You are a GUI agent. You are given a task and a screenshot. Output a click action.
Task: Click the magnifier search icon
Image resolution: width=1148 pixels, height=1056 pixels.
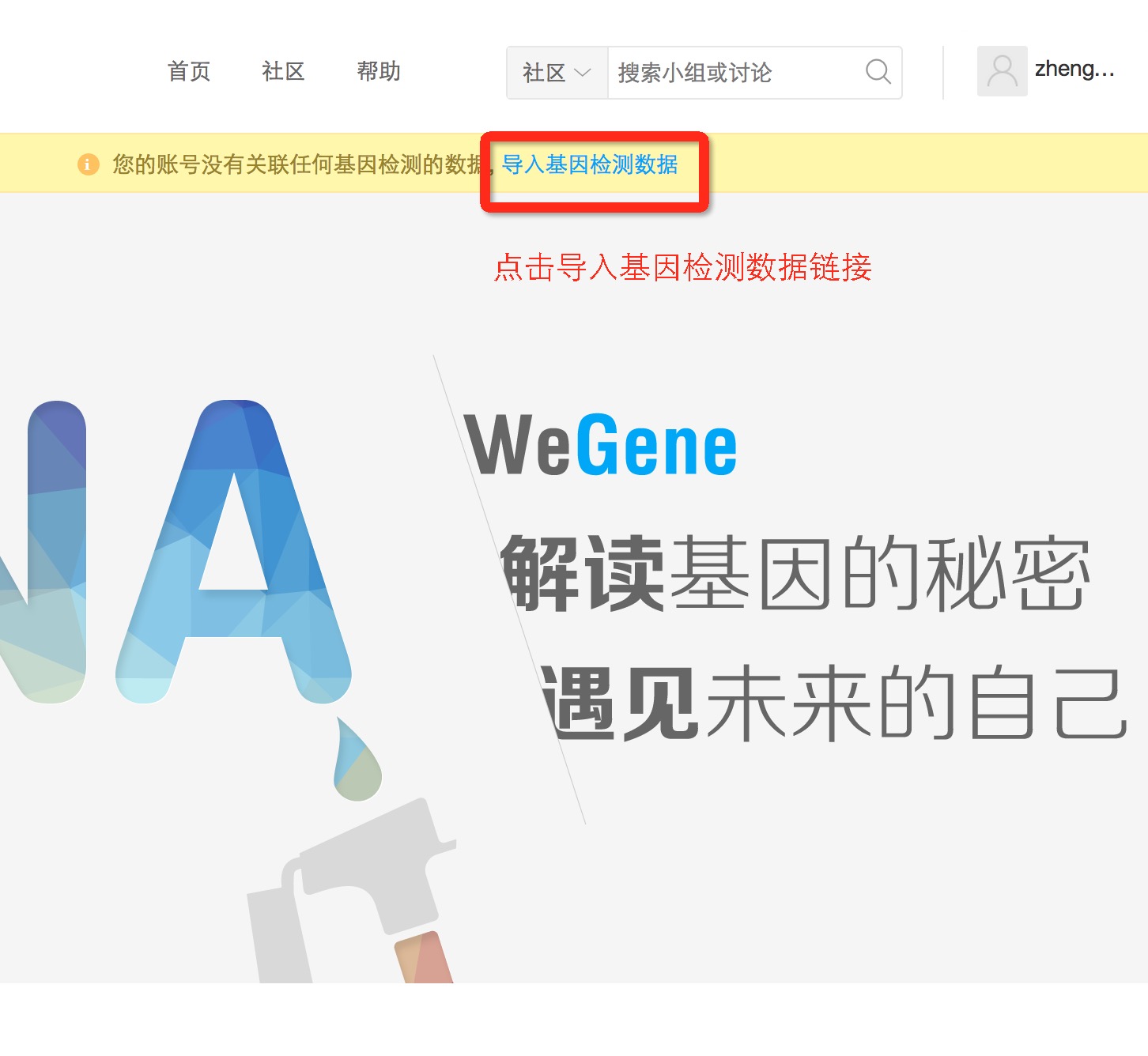878,72
